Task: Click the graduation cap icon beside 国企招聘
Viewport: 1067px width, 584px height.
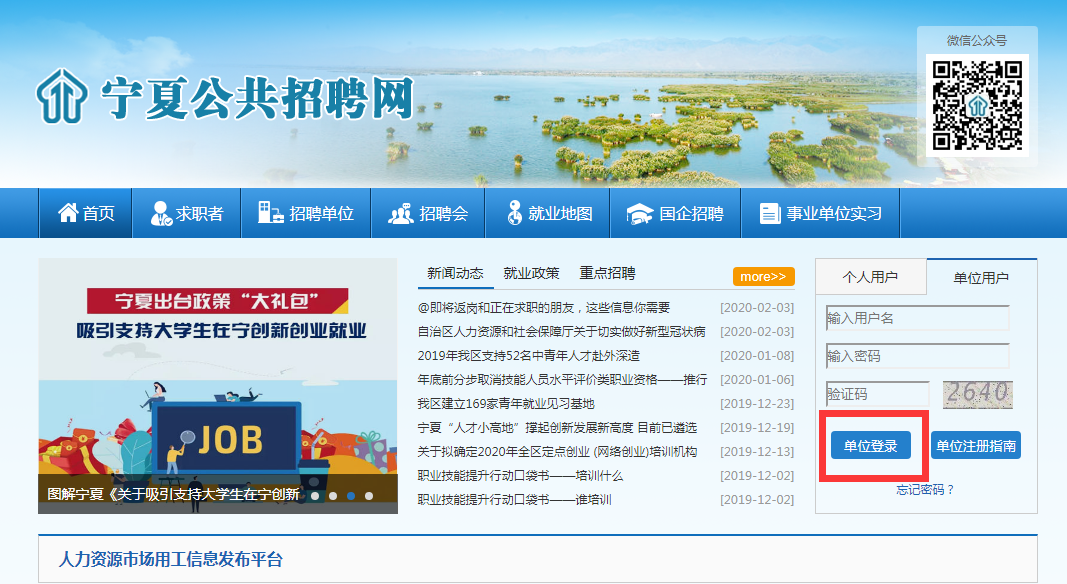Action: (x=640, y=214)
